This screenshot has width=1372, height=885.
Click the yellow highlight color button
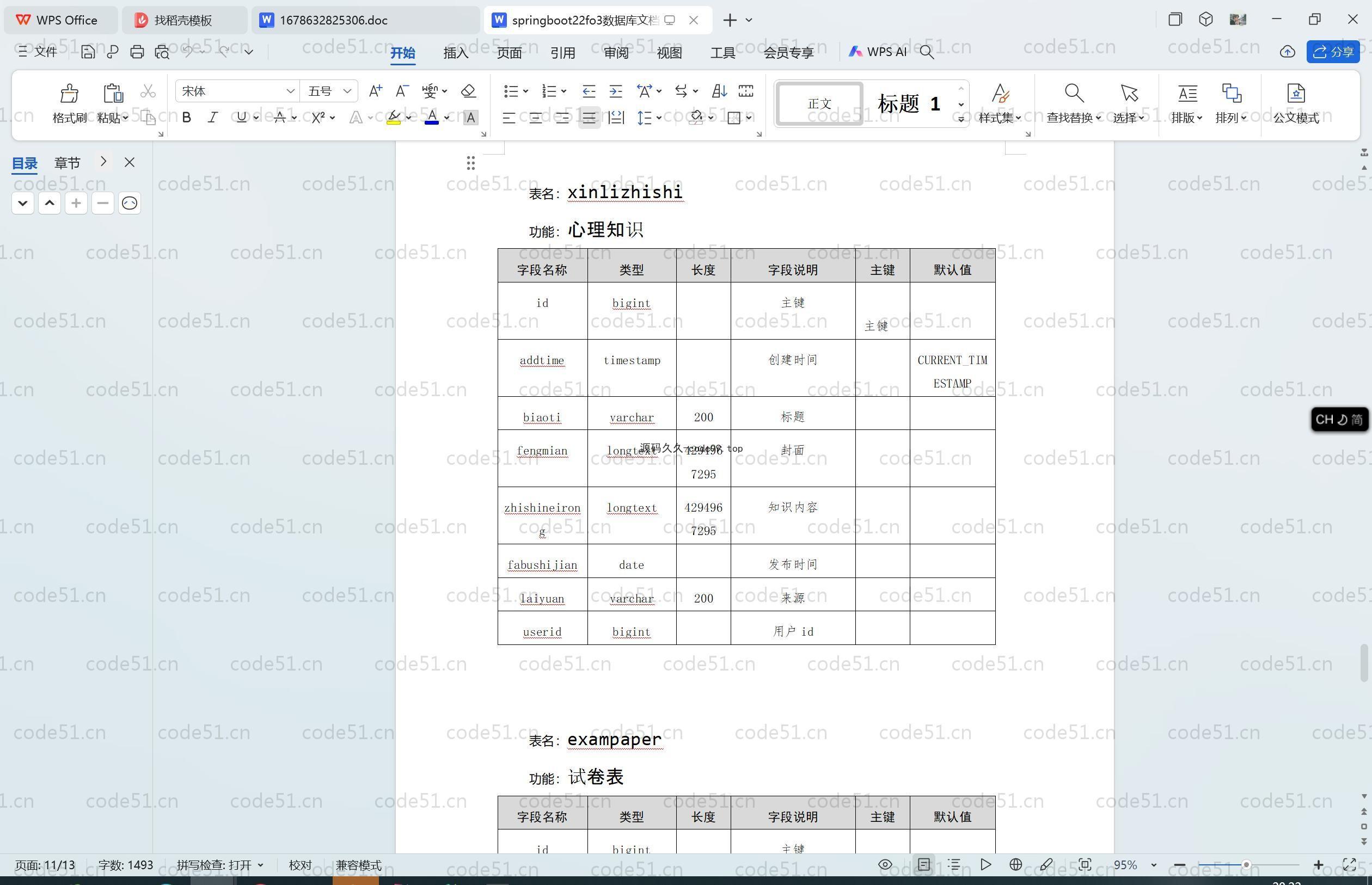[394, 118]
